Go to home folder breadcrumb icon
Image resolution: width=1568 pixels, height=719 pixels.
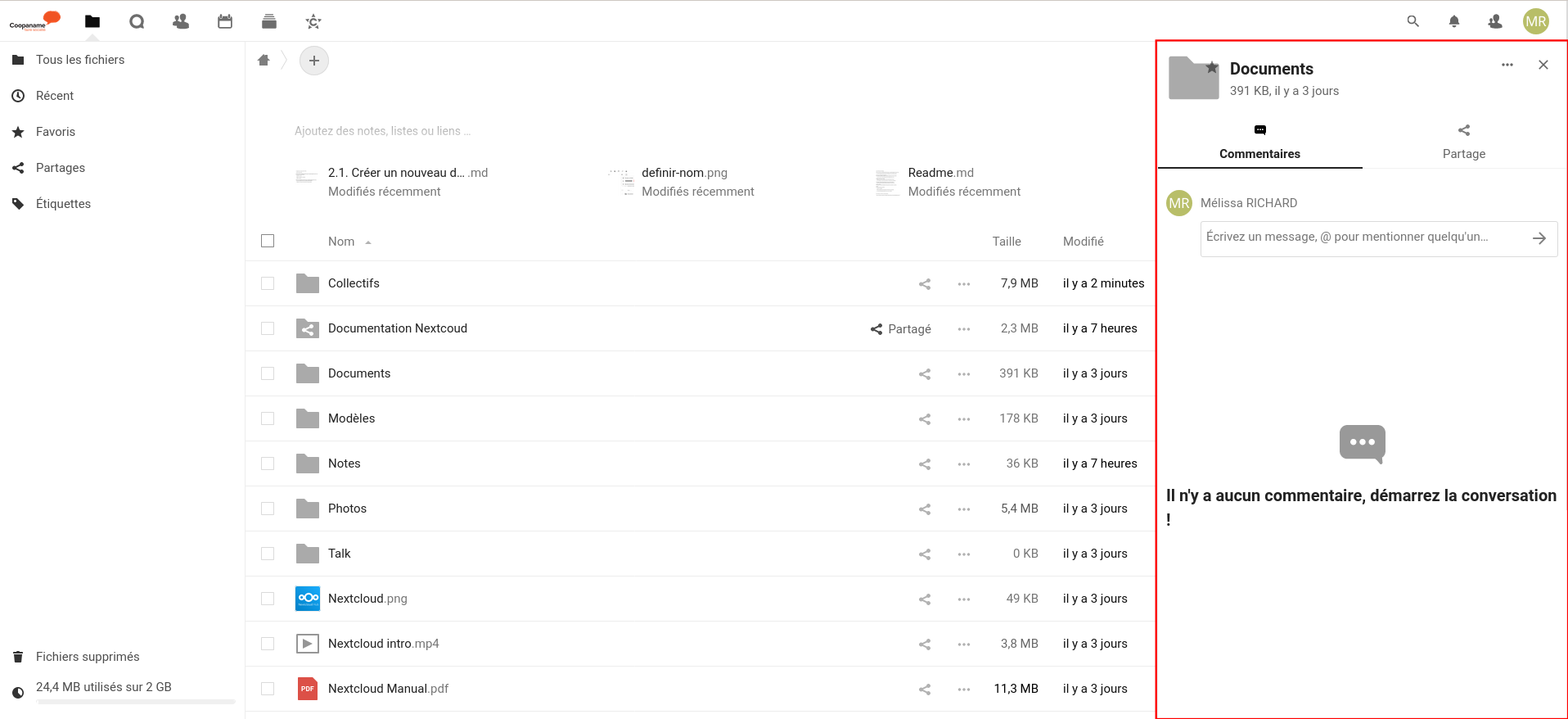[264, 61]
